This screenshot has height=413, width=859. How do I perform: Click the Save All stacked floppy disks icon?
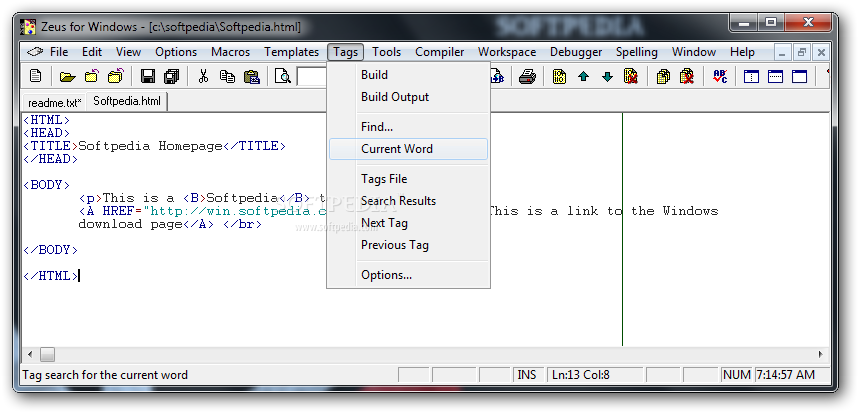pos(171,76)
